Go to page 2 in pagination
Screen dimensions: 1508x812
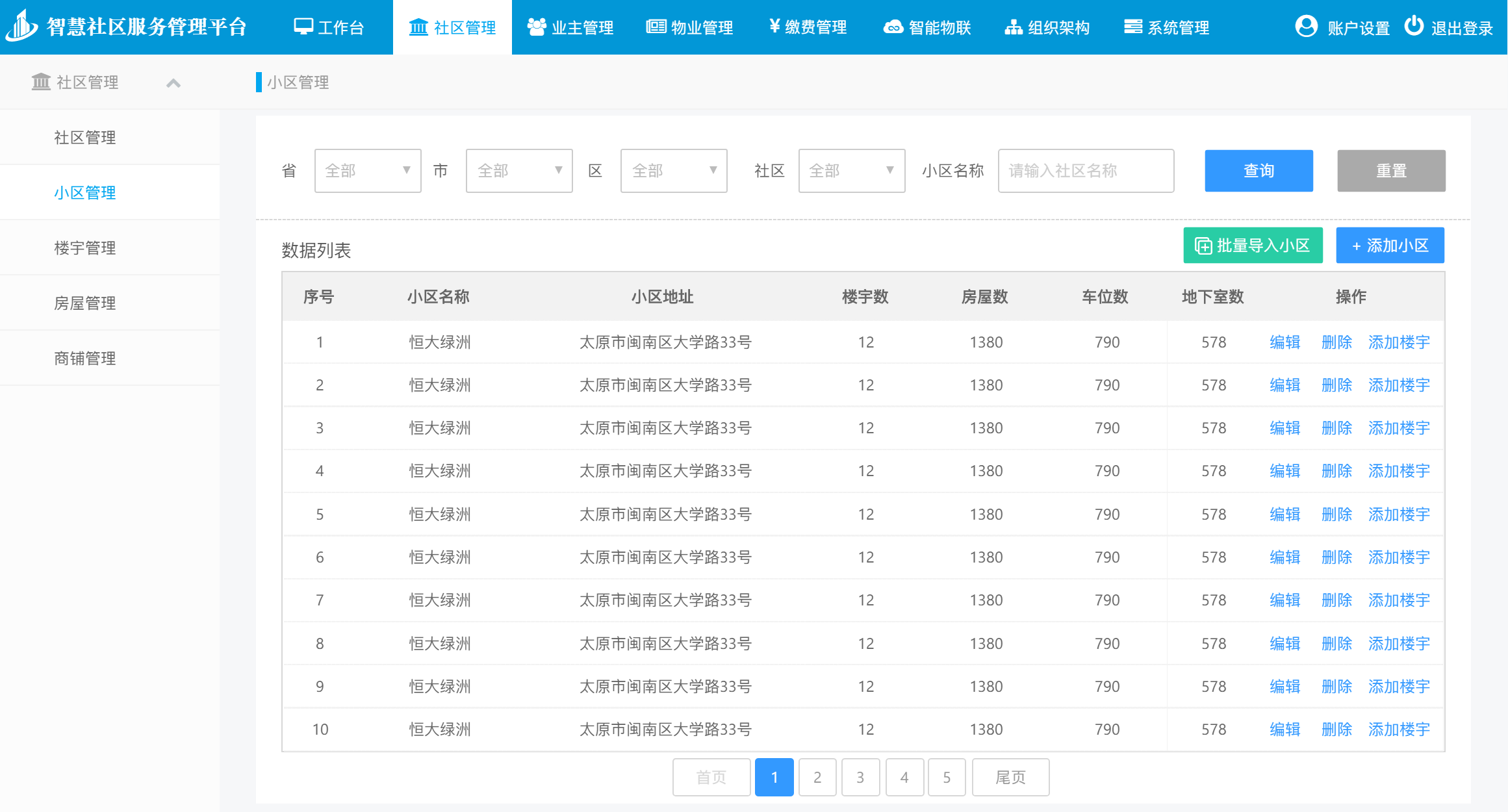click(x=817, y=777)
